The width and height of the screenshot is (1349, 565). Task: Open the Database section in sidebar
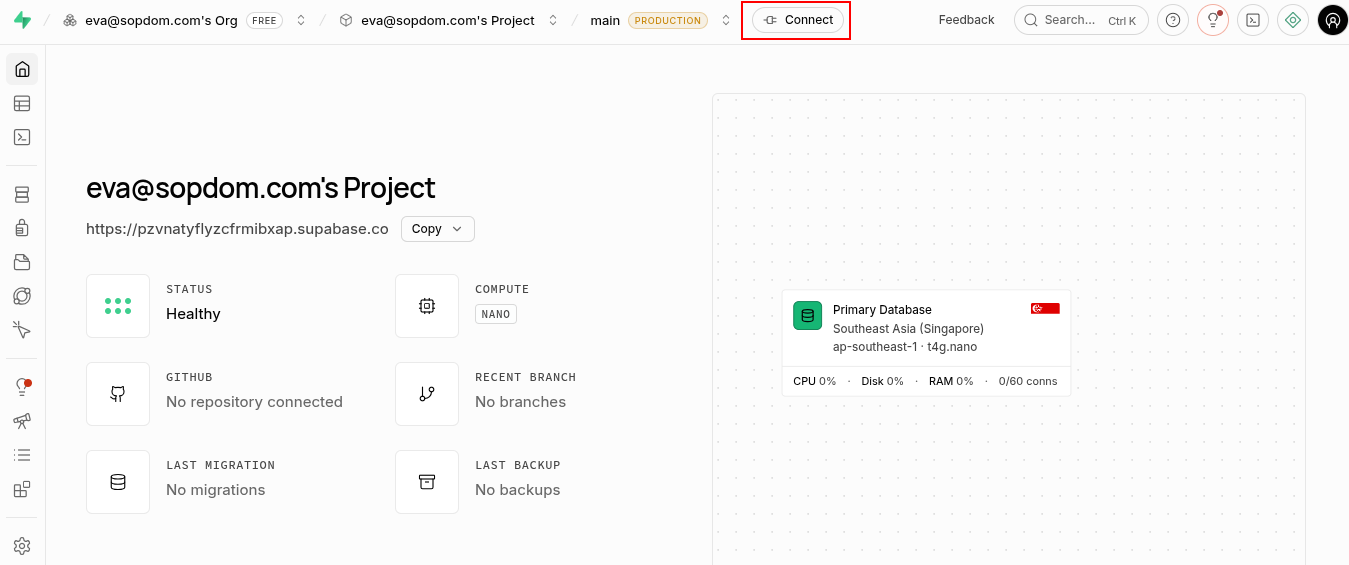pos(22,194)
